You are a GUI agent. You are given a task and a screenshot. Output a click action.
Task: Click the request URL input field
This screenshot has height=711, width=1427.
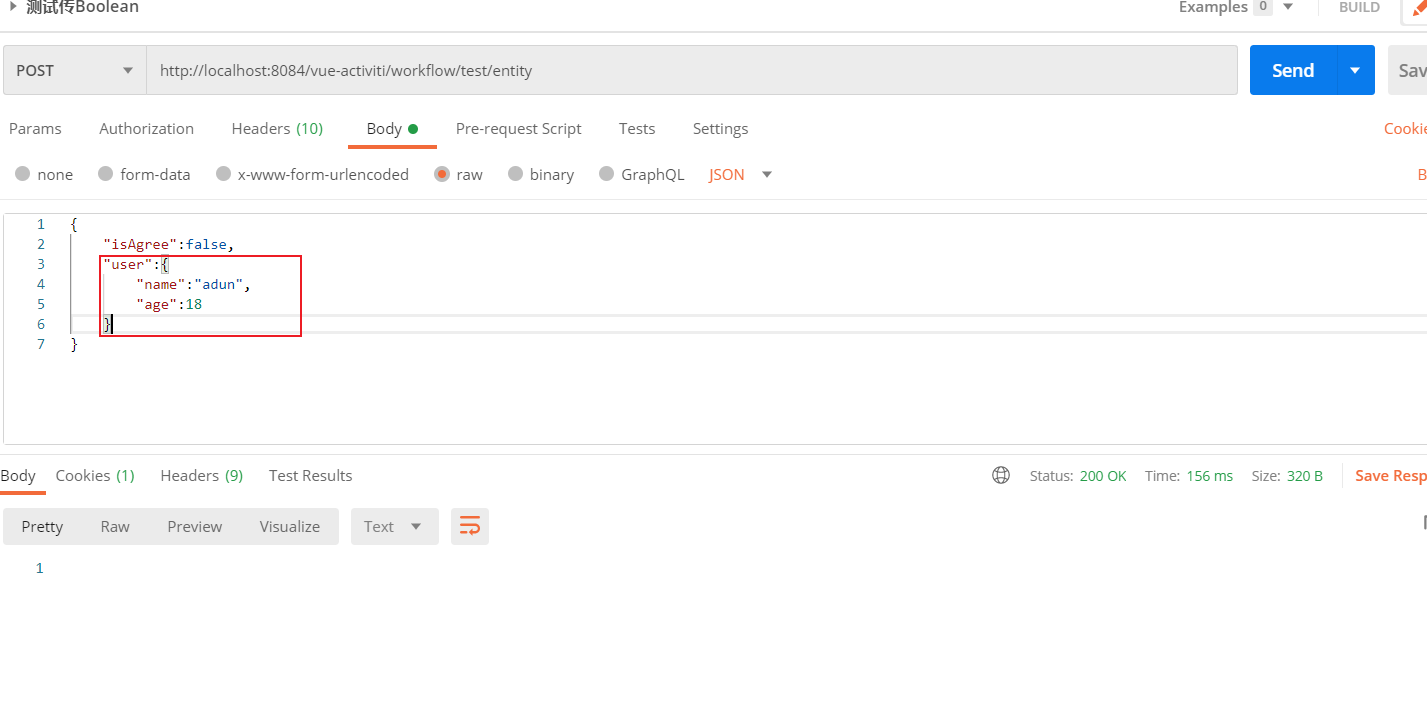(x=692, y=70)
